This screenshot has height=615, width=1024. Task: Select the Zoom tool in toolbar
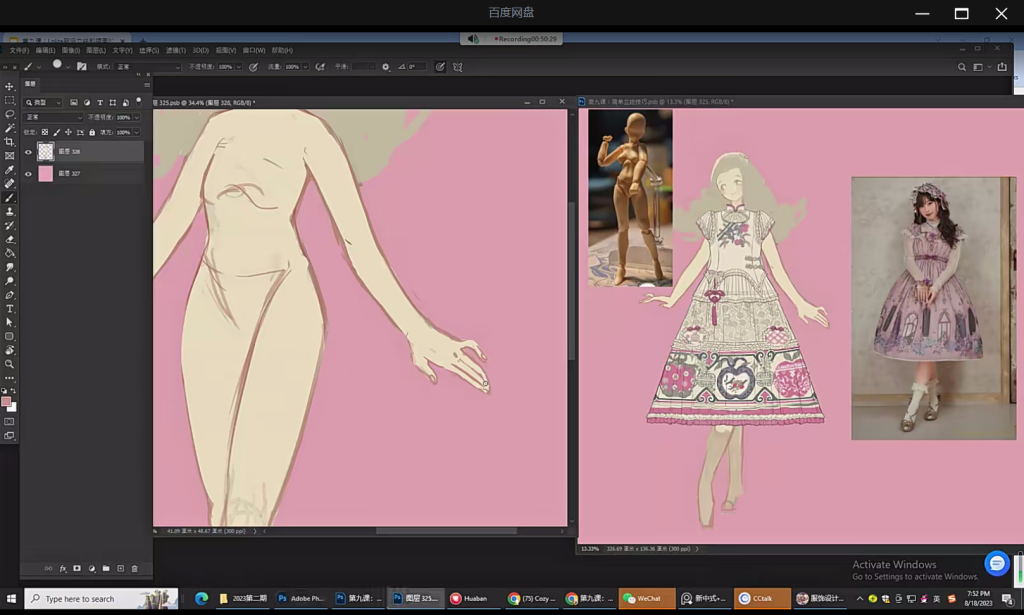(x=10, y=364)
